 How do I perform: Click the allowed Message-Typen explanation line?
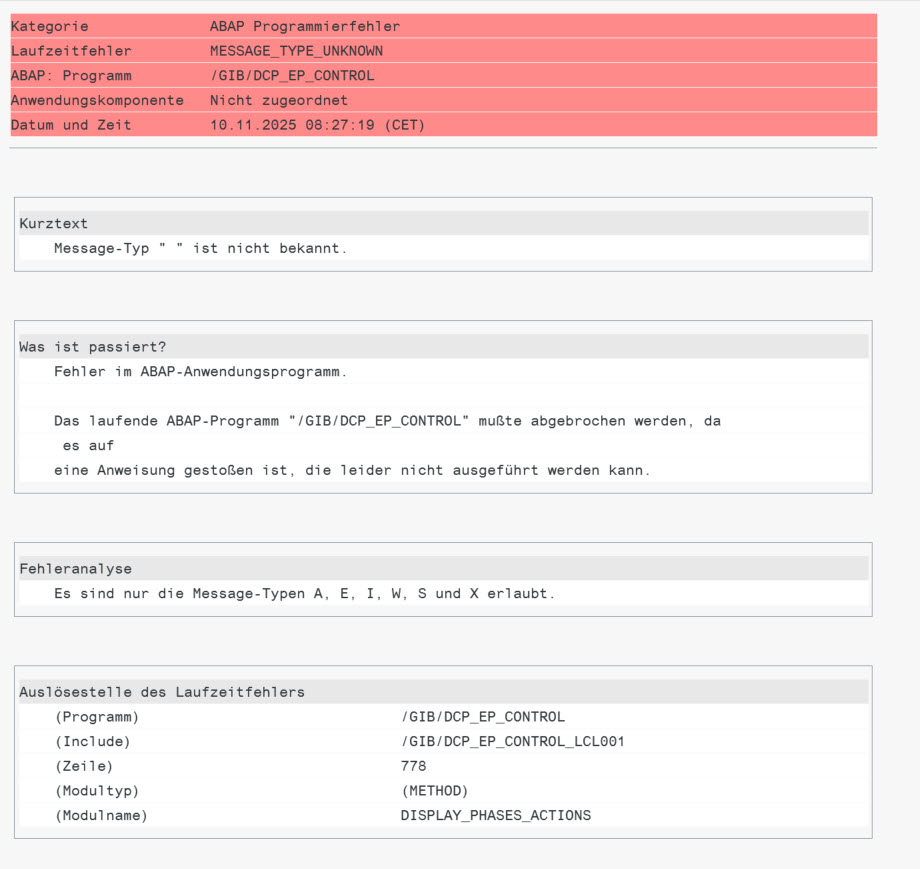(x=304, y=593)
